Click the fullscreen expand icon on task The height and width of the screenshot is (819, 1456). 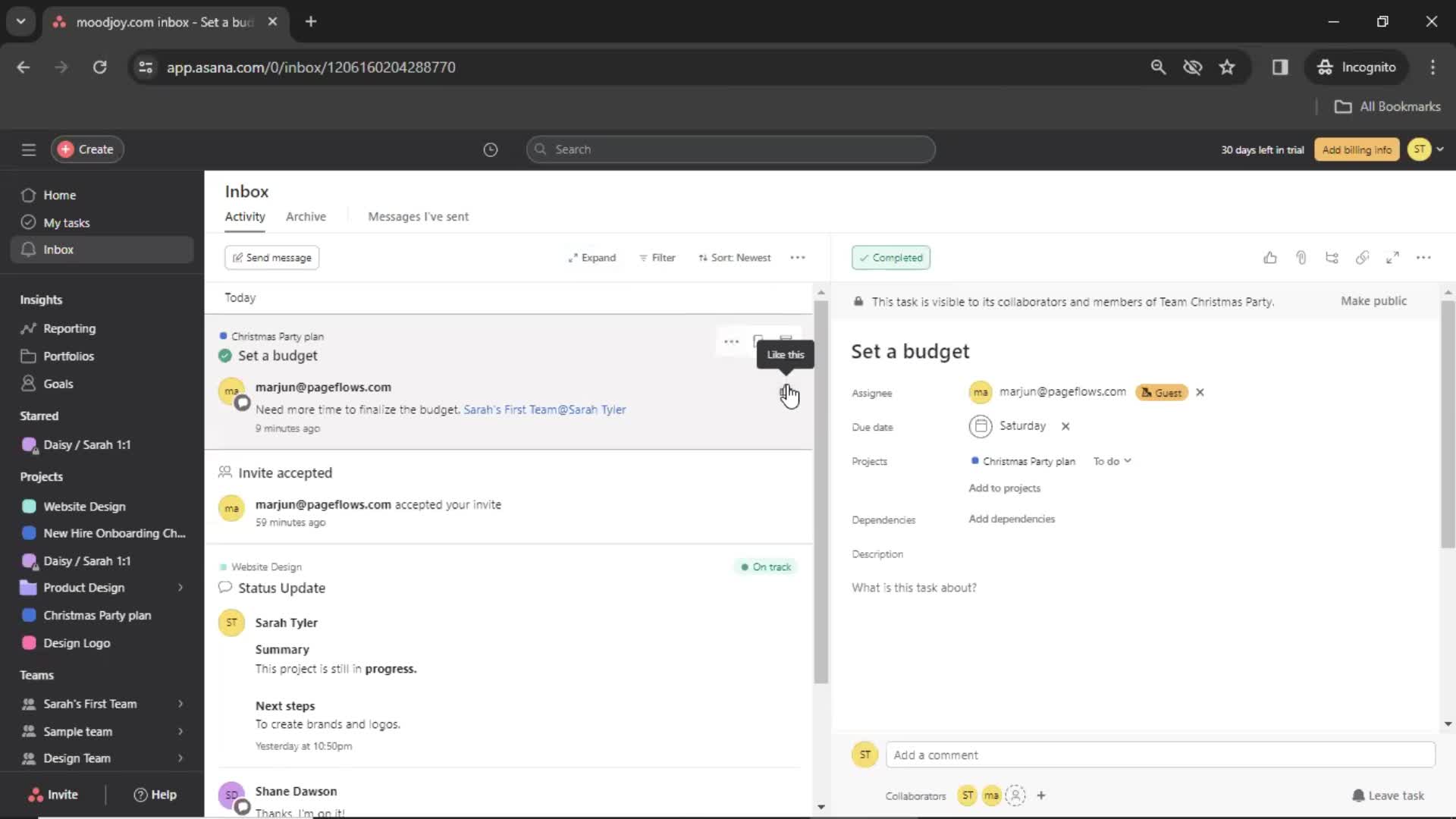(x=1393, y=258)
